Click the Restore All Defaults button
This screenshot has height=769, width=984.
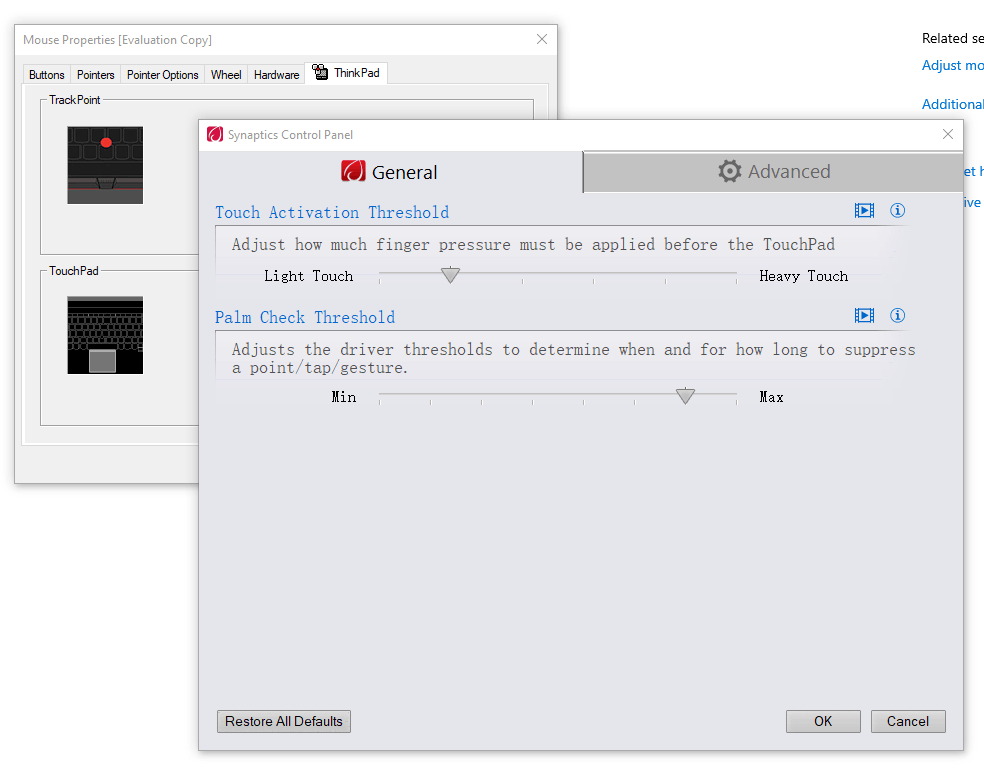click(x=283, y=721)
